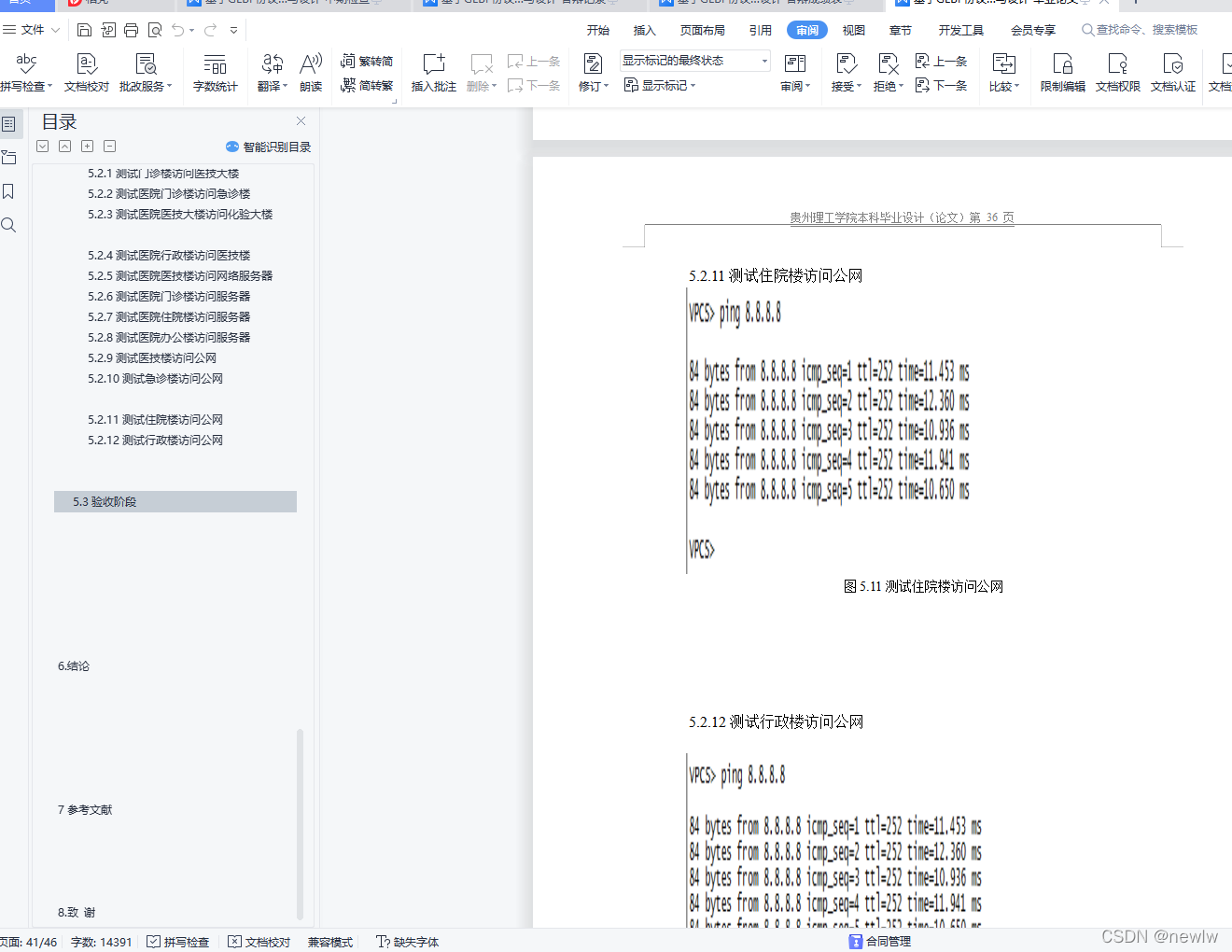The image size is (1232, 952).
Task: Click 插入批注 insert comment
Action: [434, 73]
